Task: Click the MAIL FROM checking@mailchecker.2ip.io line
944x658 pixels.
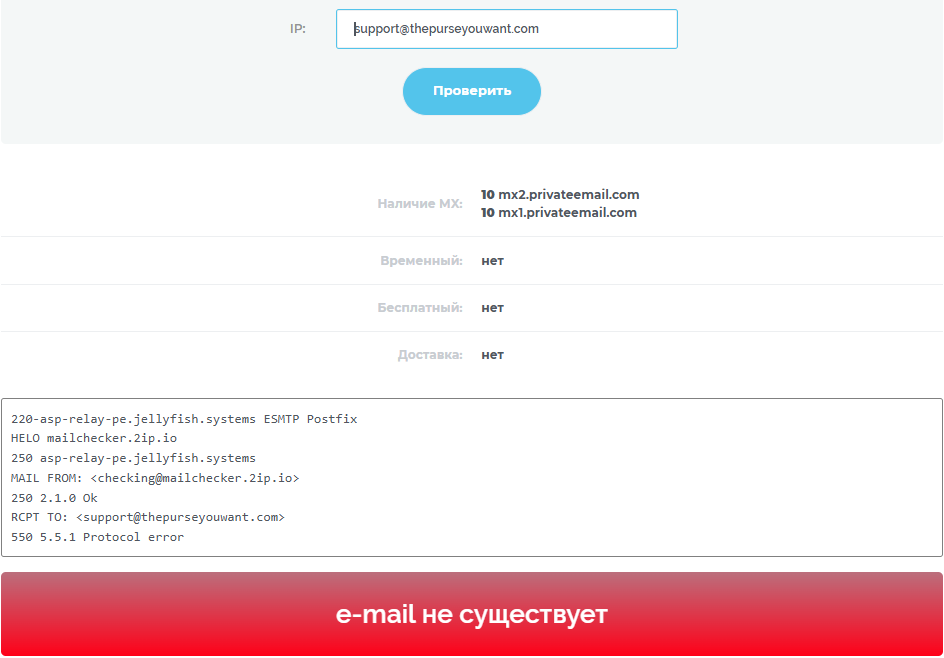Action: pos(155,478)
